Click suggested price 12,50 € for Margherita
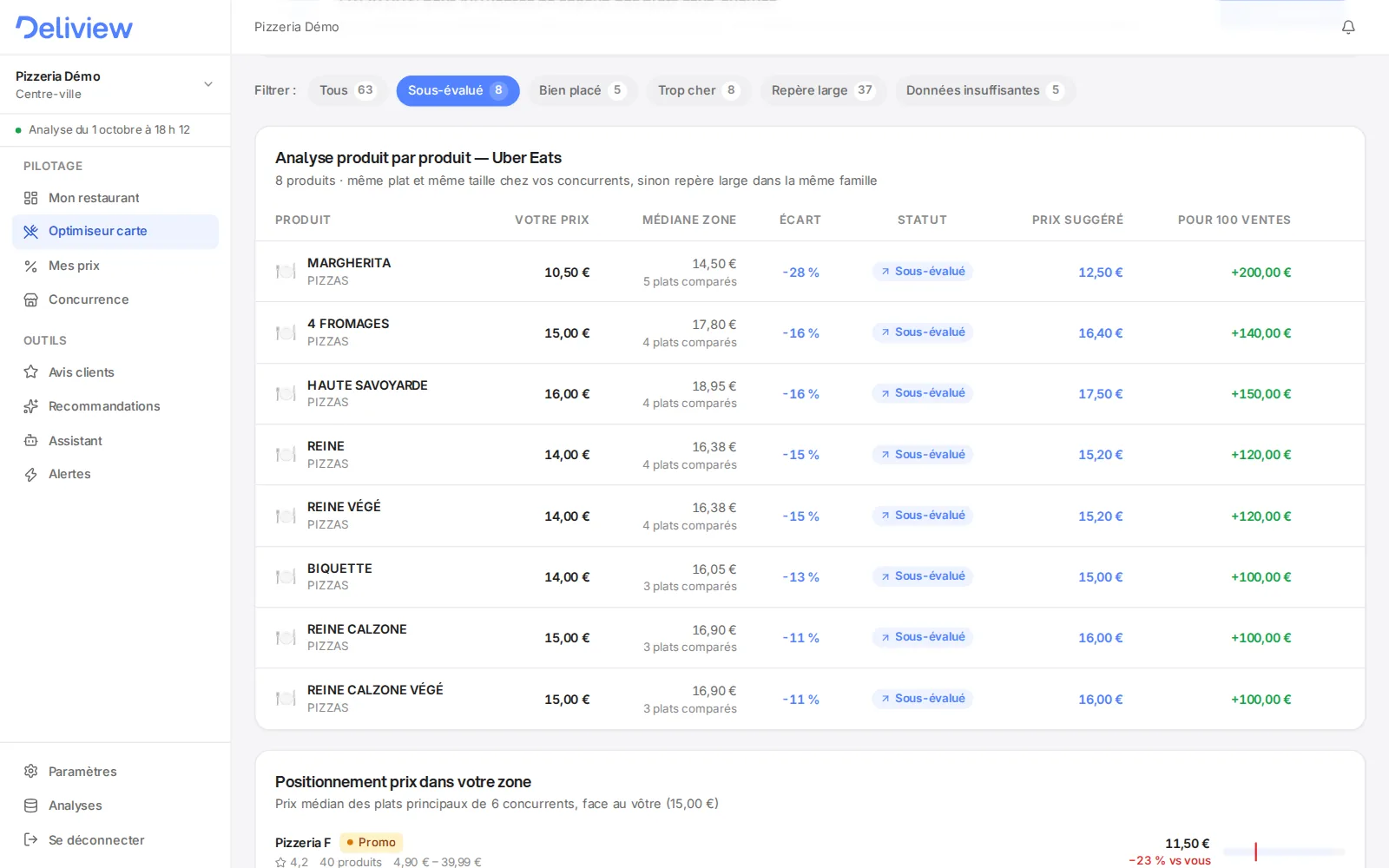 [x=1100, y=273]
